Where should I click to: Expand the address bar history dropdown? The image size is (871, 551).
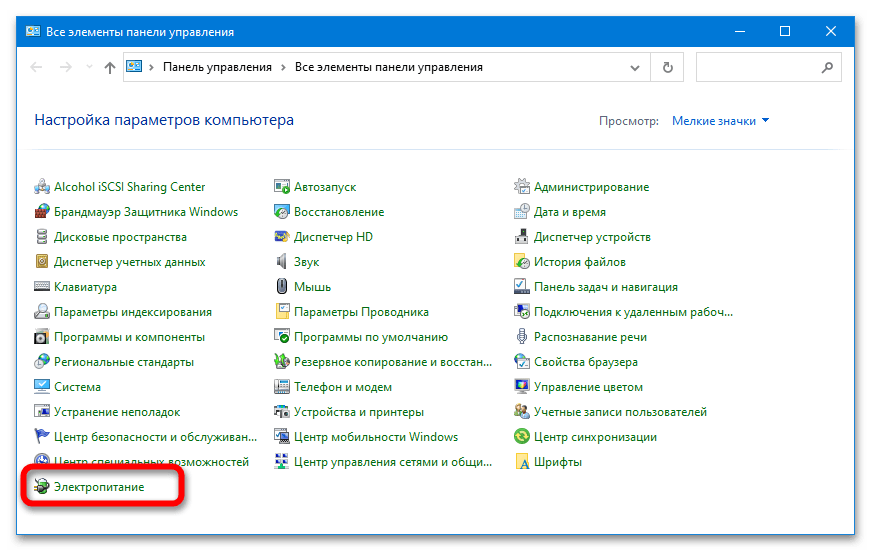tap(634, 68)
